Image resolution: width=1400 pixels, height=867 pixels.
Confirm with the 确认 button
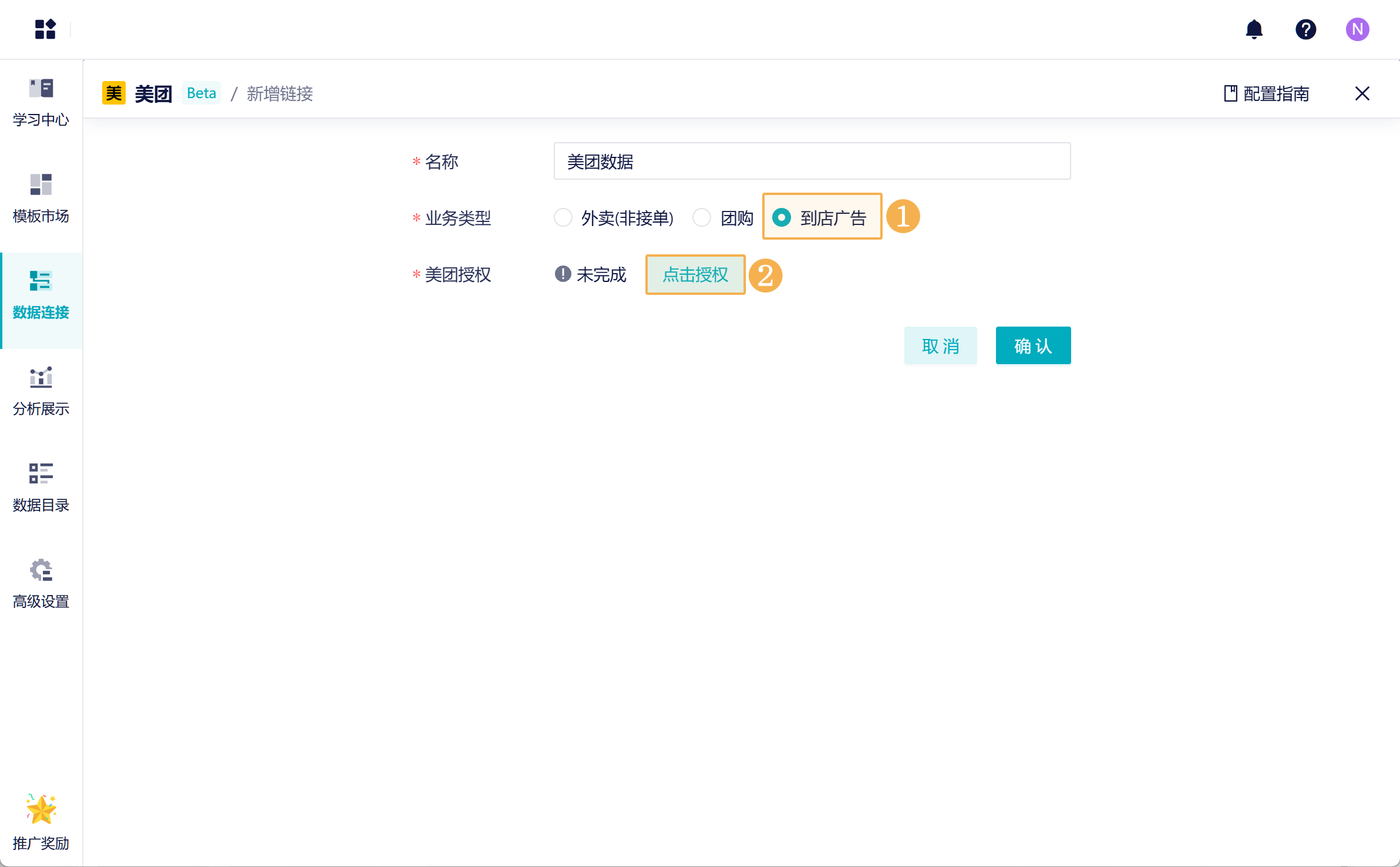point(1033,345)
